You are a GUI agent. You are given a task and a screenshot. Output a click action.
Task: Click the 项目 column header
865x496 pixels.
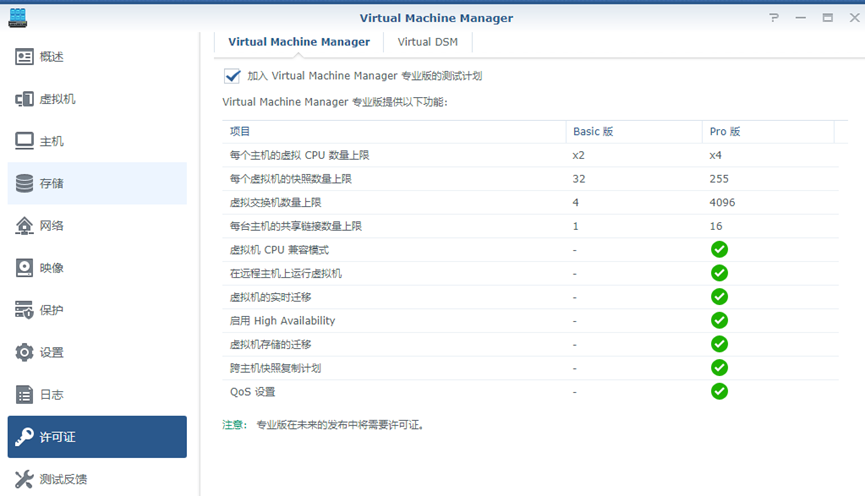click(x=394, y=131)
